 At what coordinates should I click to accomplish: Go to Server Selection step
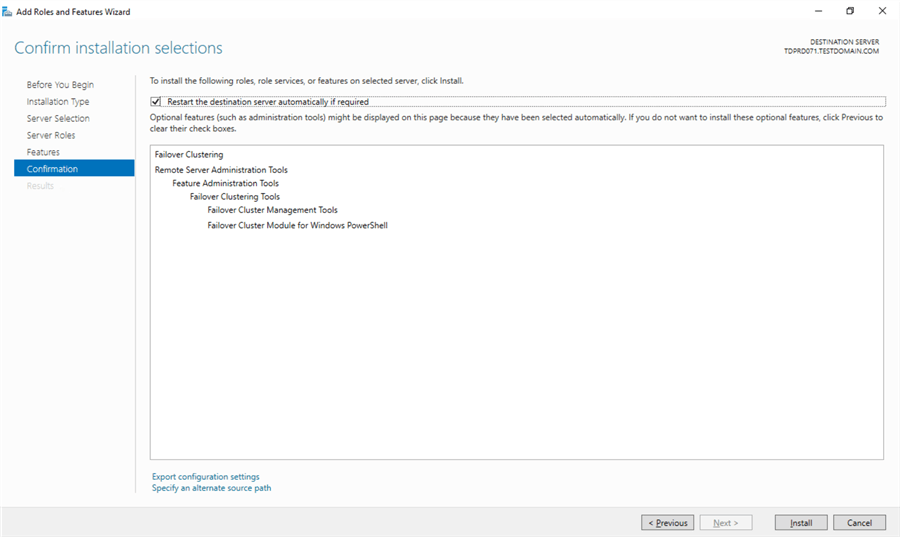click(58, 118)
